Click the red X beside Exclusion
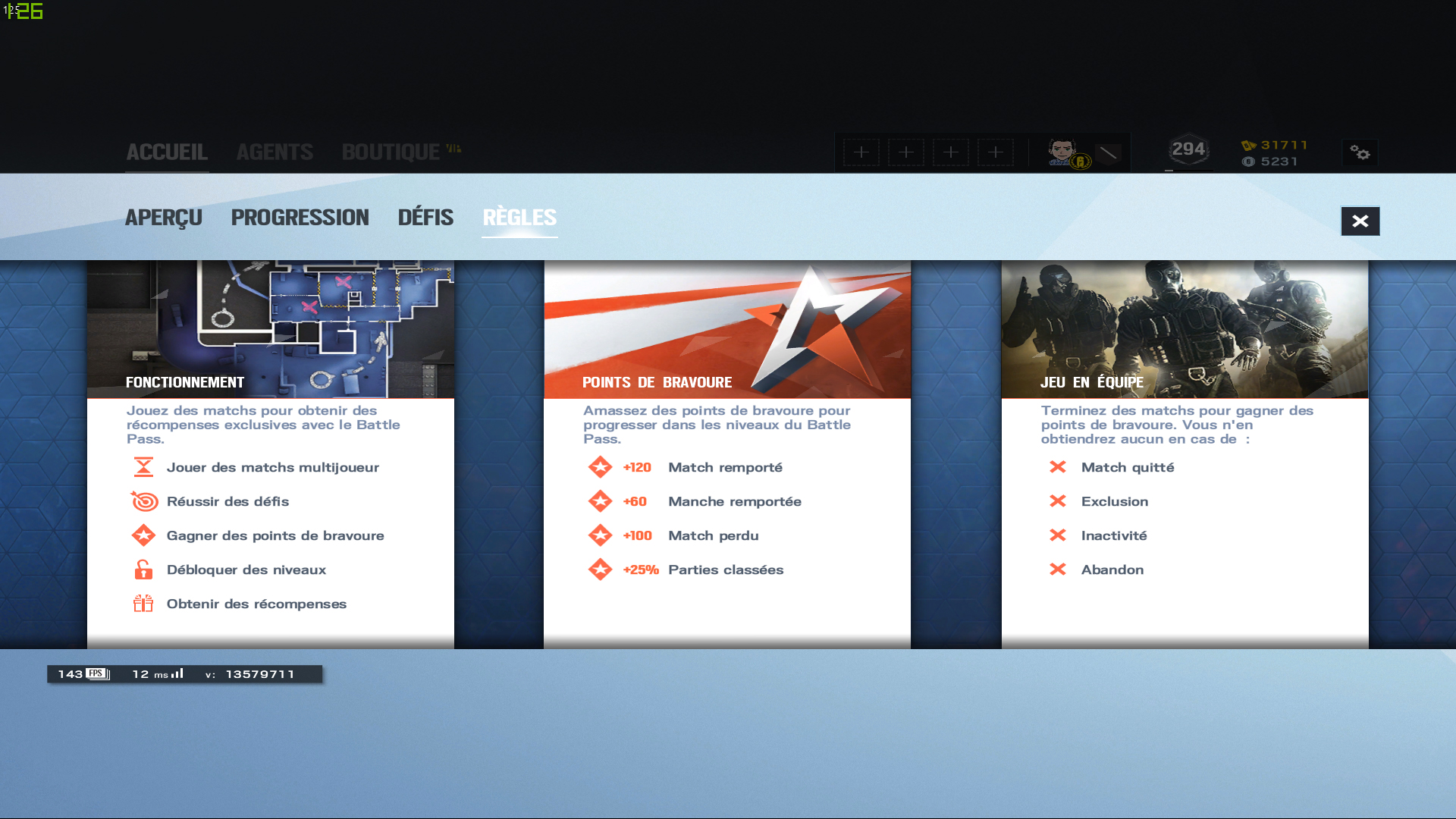 [x=1058, y=501]
